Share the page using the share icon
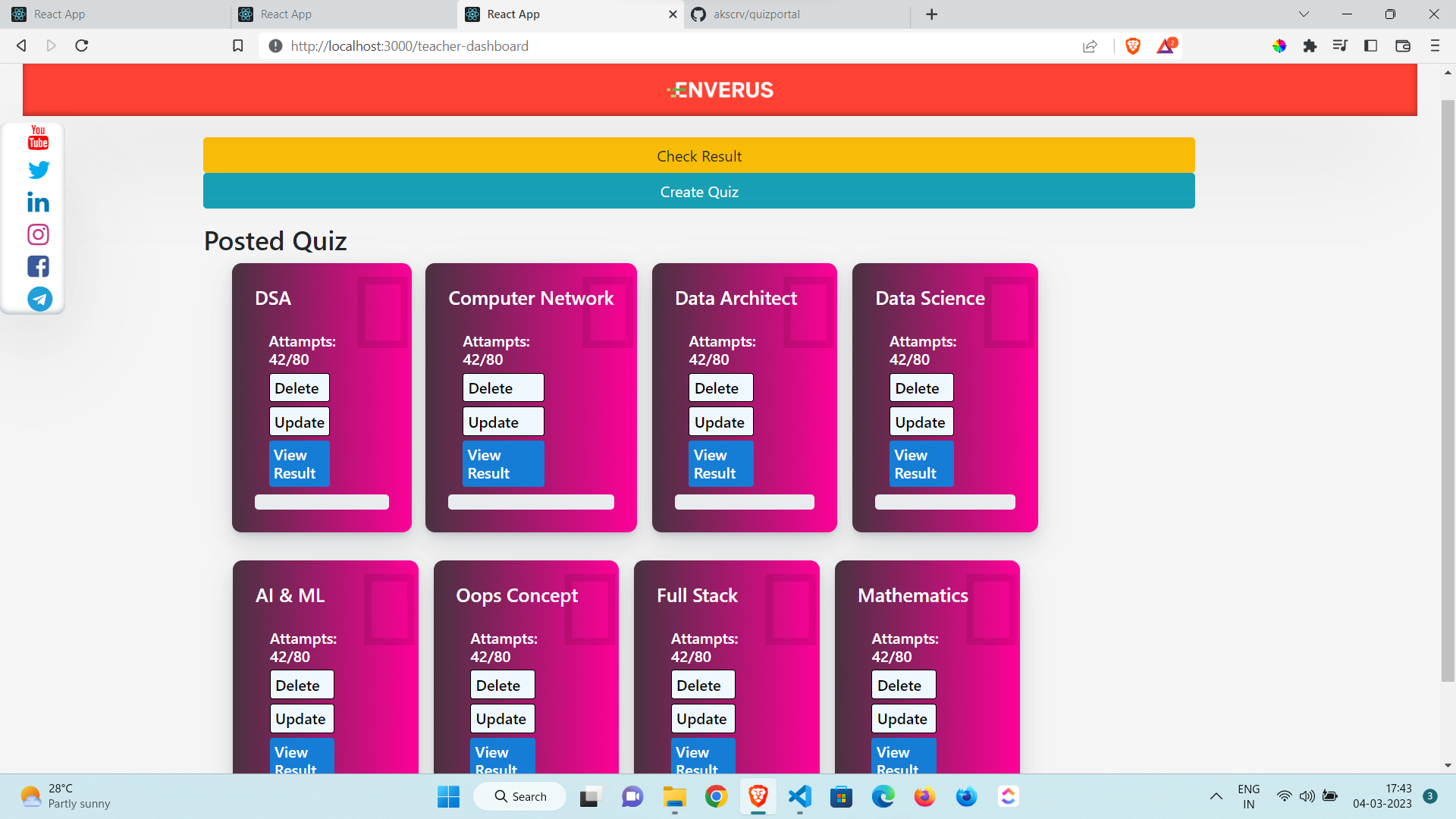 1090,46
